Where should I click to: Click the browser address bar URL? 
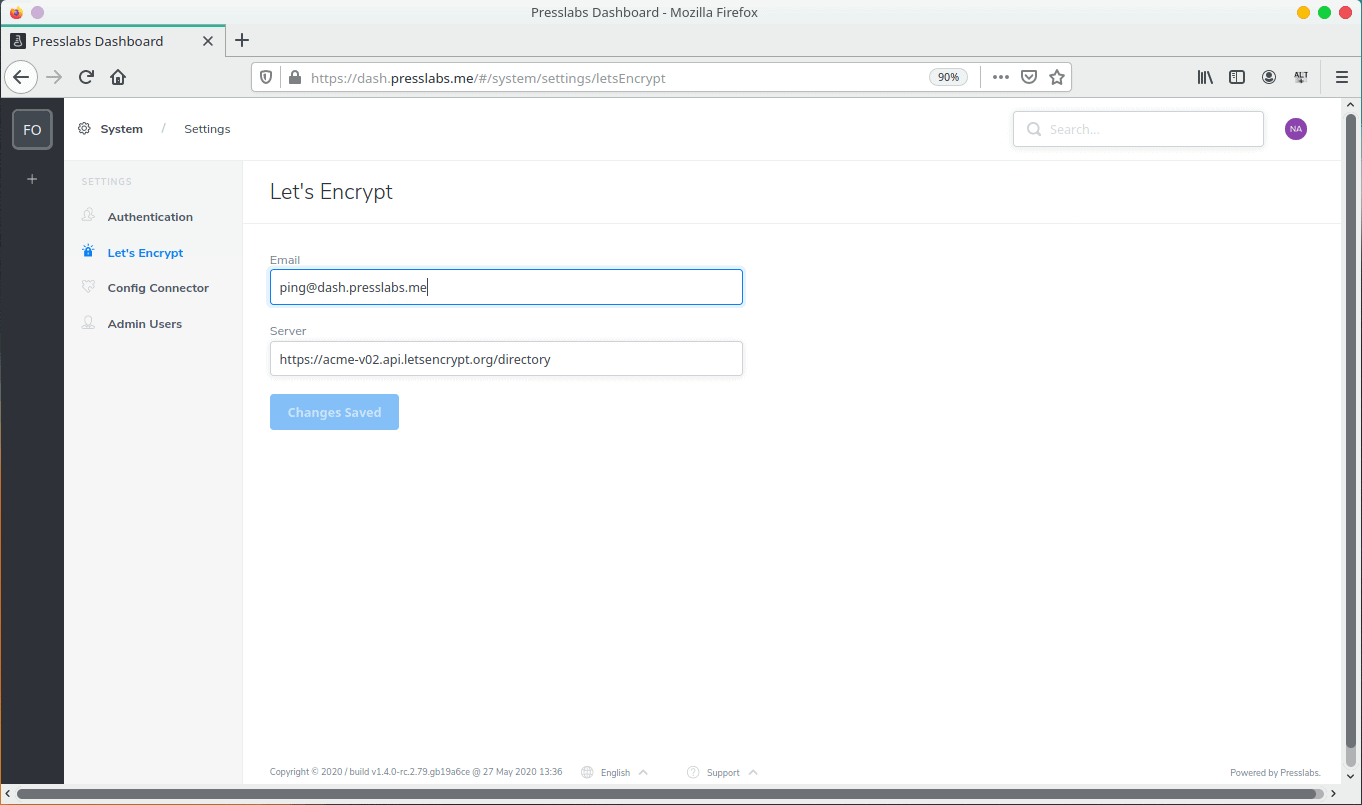[488, 77]
